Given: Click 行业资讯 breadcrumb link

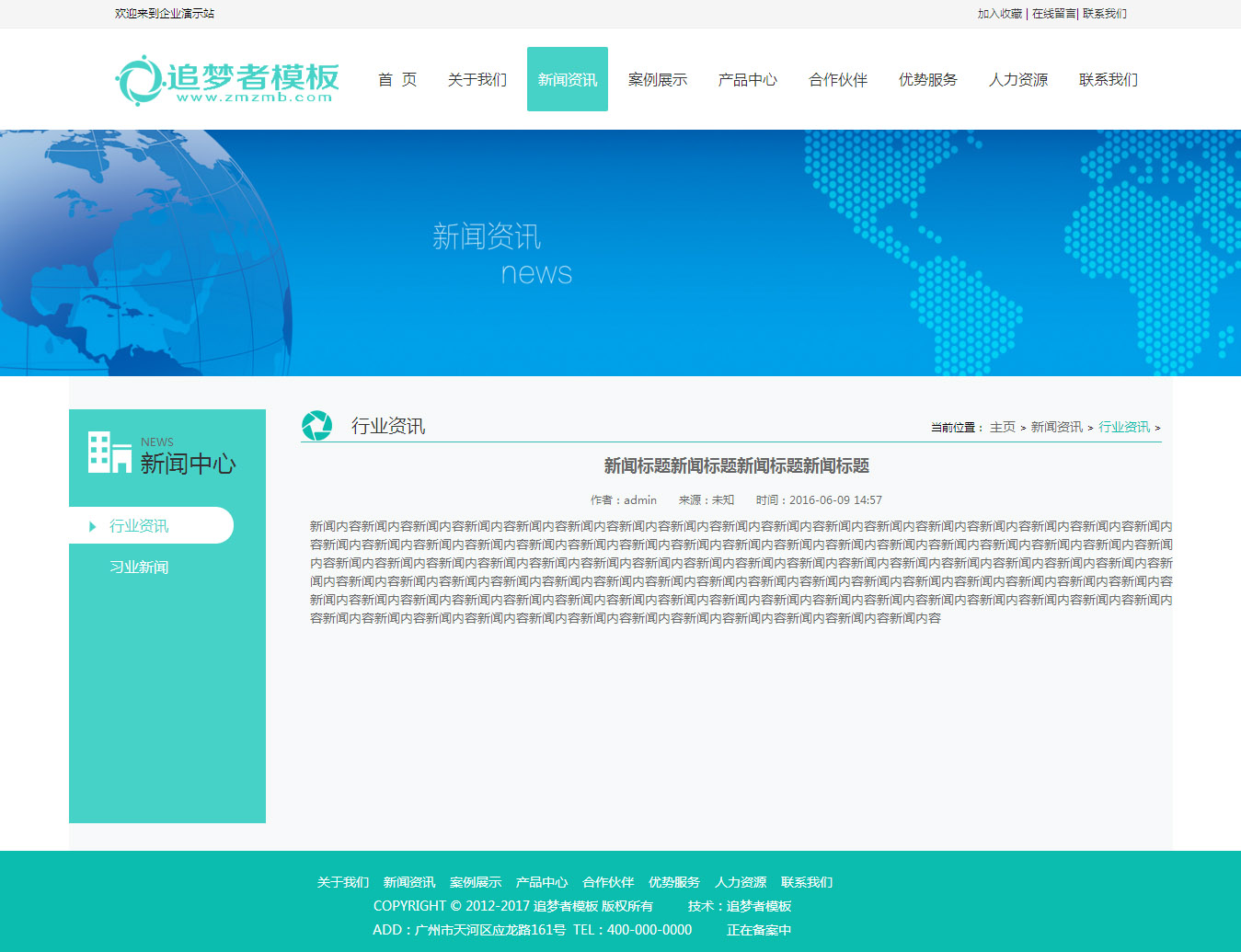Looking at the screenshot, I should (1123, 428).
